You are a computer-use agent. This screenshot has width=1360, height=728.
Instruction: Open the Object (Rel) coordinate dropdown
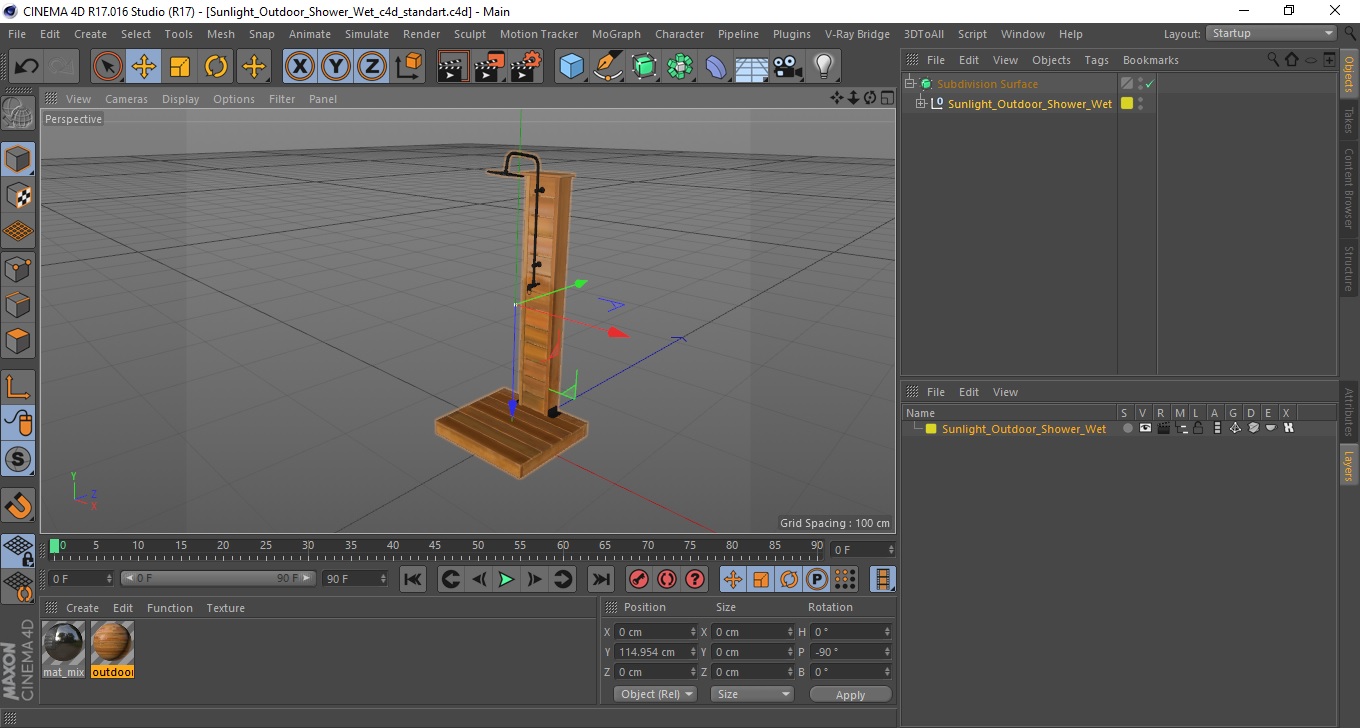coord(655,694)
